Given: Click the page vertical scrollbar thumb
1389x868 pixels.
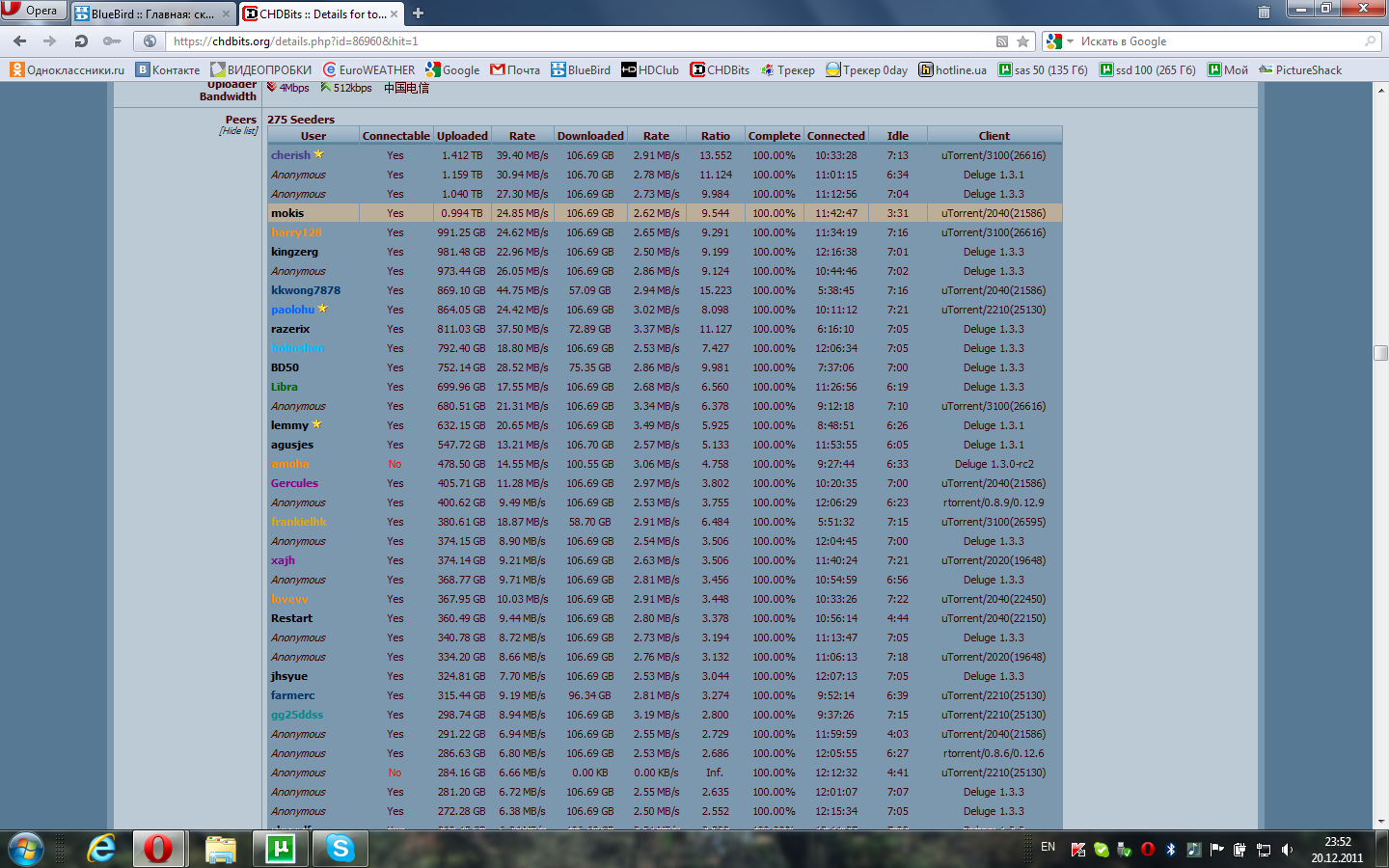Looking at the screenshot, I should (x=1380, y=353).
